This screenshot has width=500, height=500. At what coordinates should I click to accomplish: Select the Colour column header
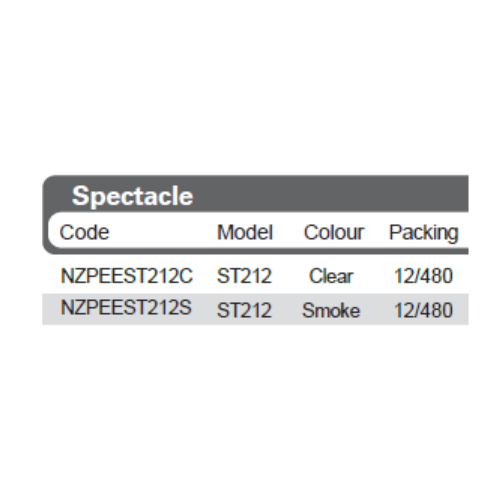[334, 232]
